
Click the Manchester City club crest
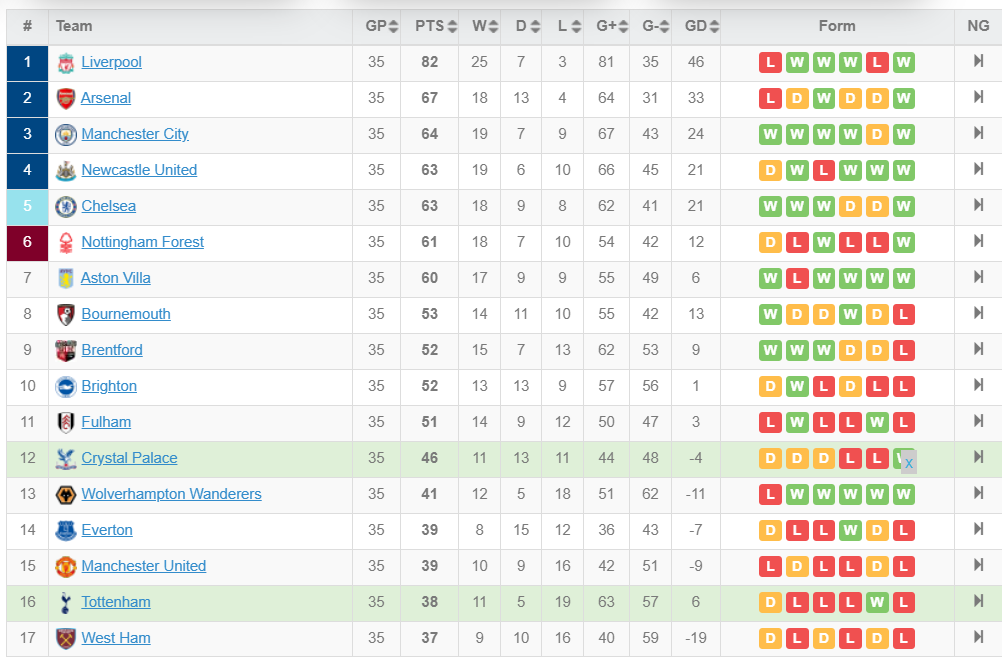click(66, 135)
